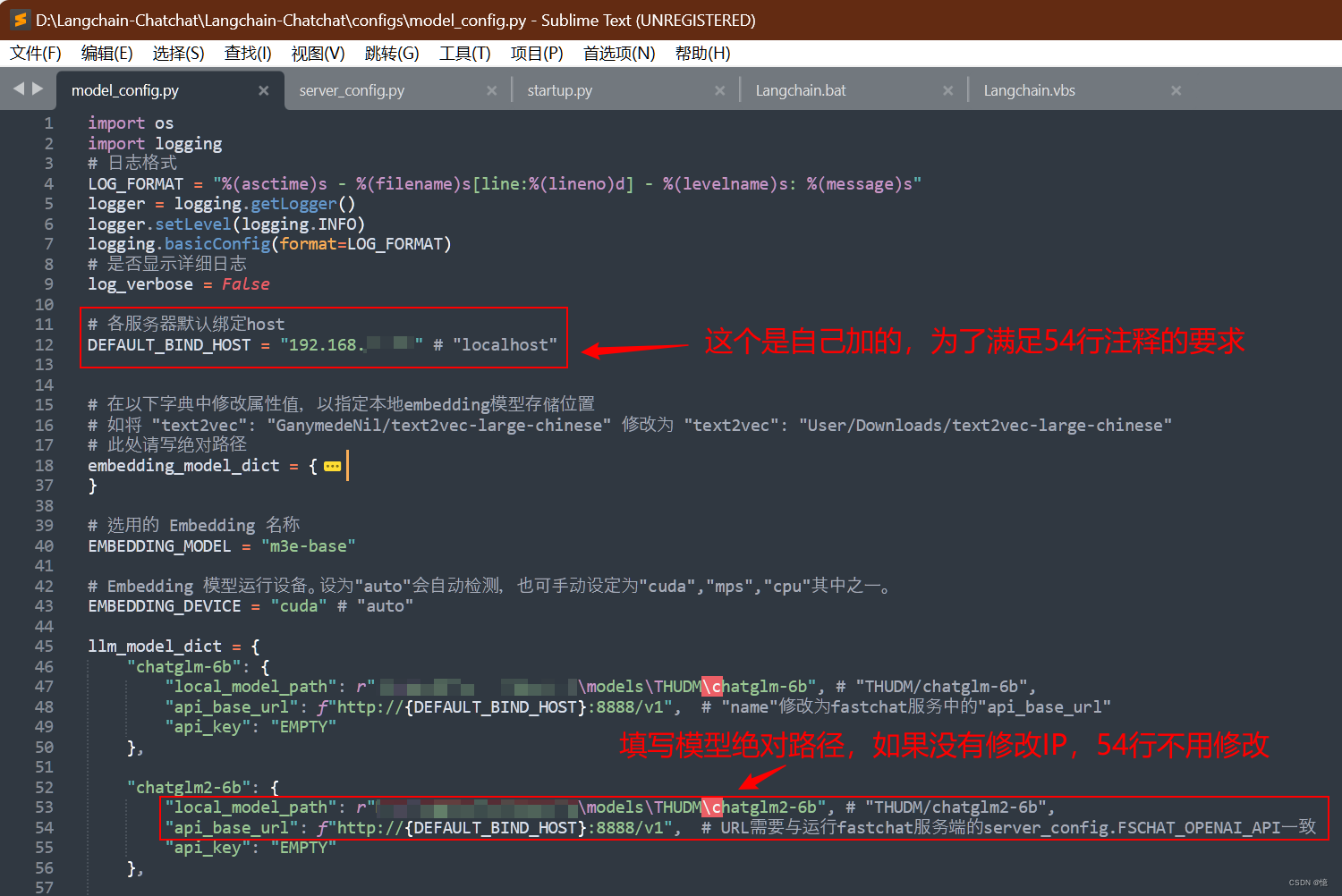Click the DEFAULT_BIND_HOST assignment name on line 12
This screenshot has height=896, width=1342.
pos(169,345)
